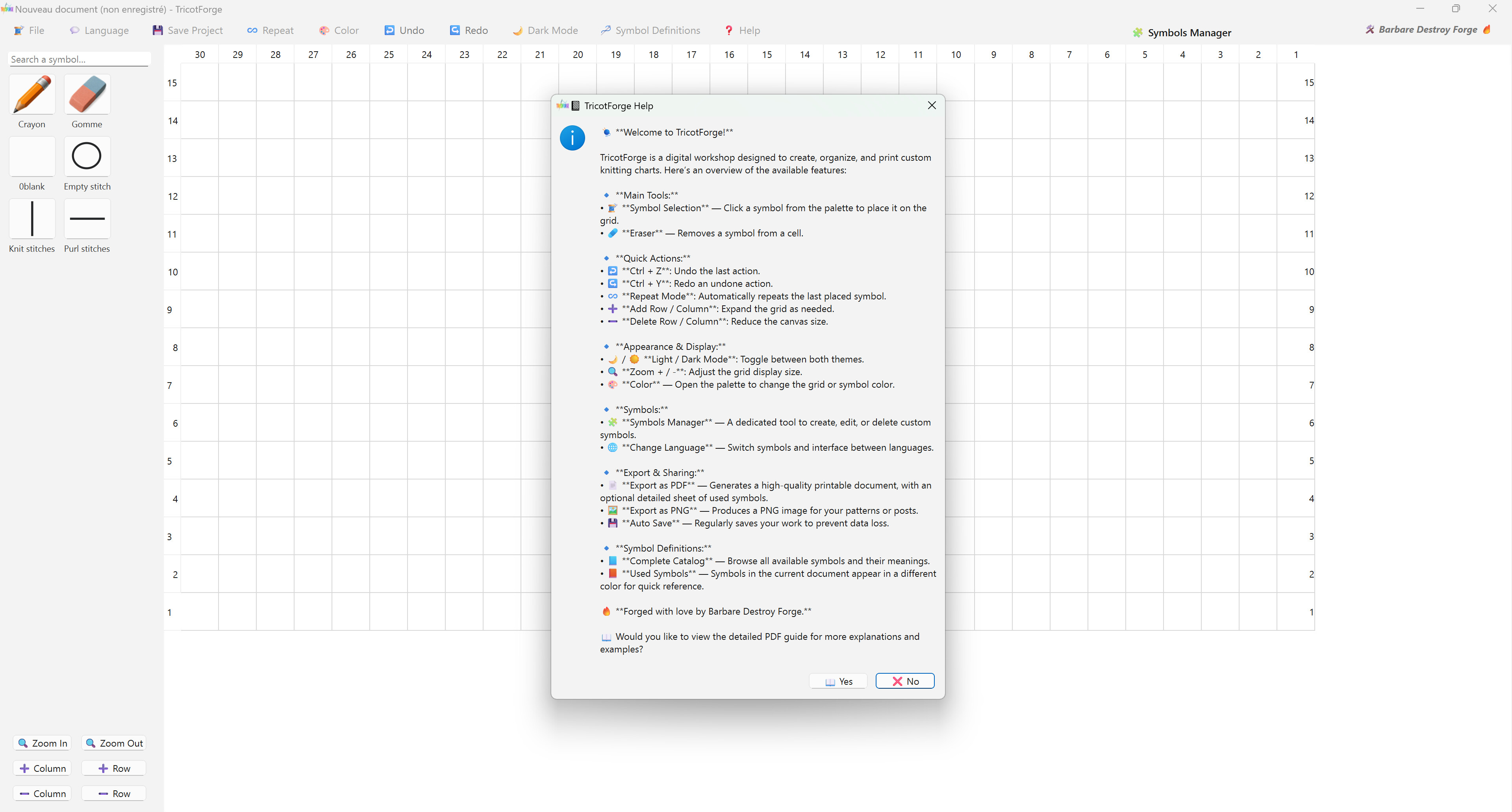Enable Repeat mode

click(270, 30)
